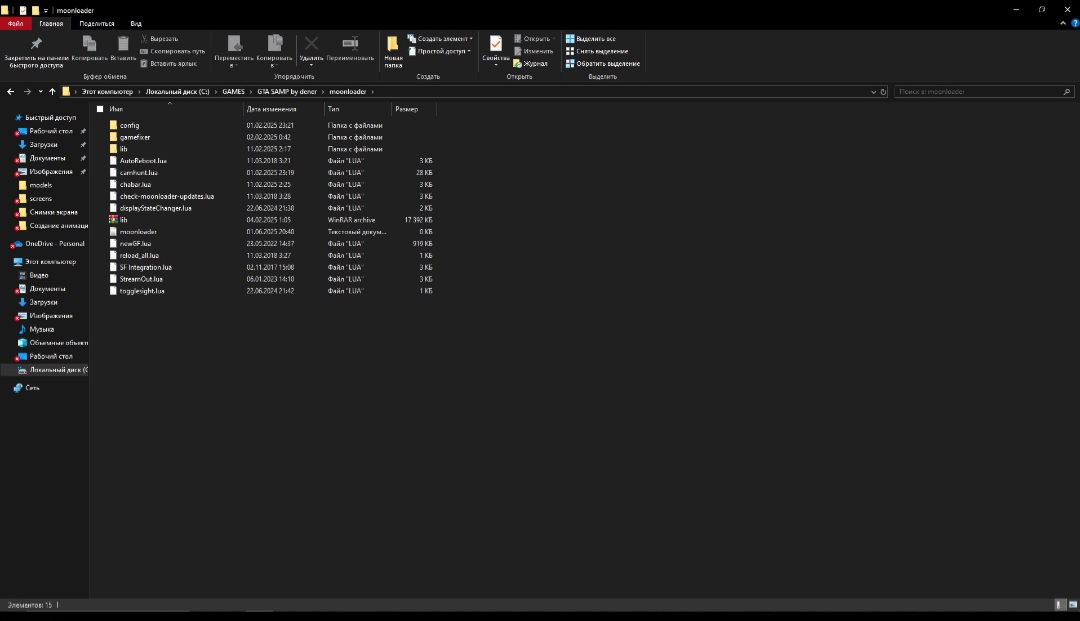
Task: Open the Поделиться ribbon tab
Action: 97,23
